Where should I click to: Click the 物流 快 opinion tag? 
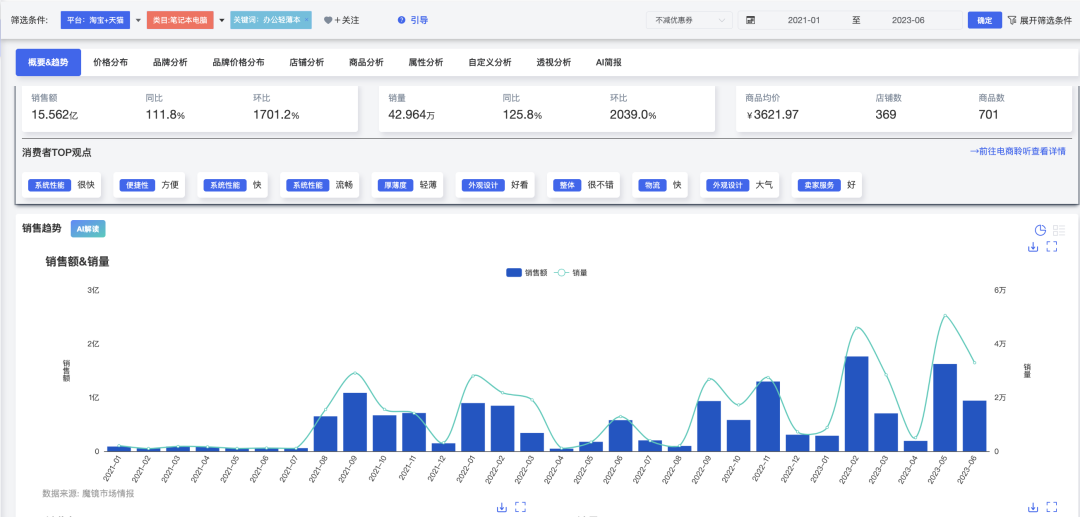tap(660, 185)
